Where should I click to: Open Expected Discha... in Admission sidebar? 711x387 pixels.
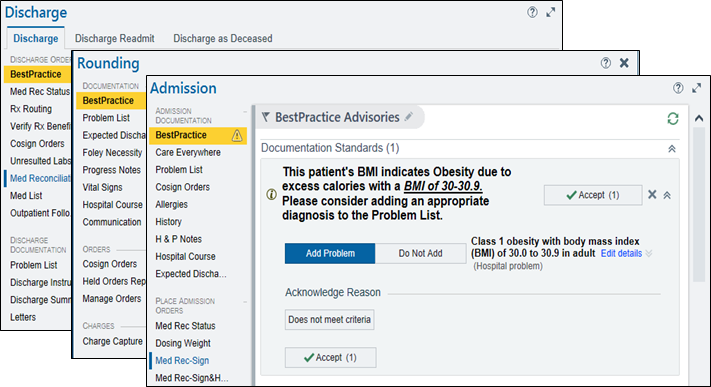[190, 274]
